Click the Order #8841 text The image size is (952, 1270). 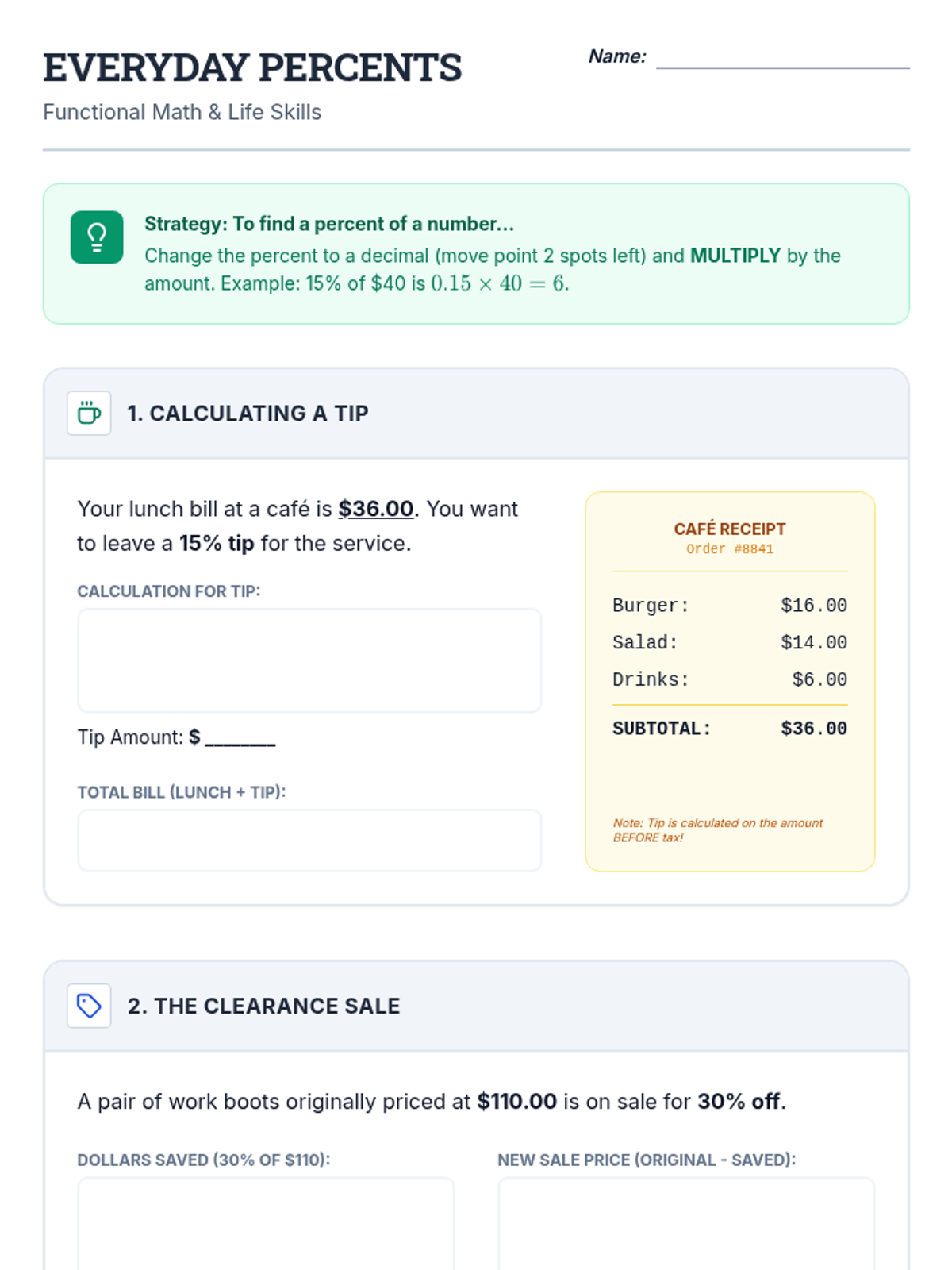[730, 549]
